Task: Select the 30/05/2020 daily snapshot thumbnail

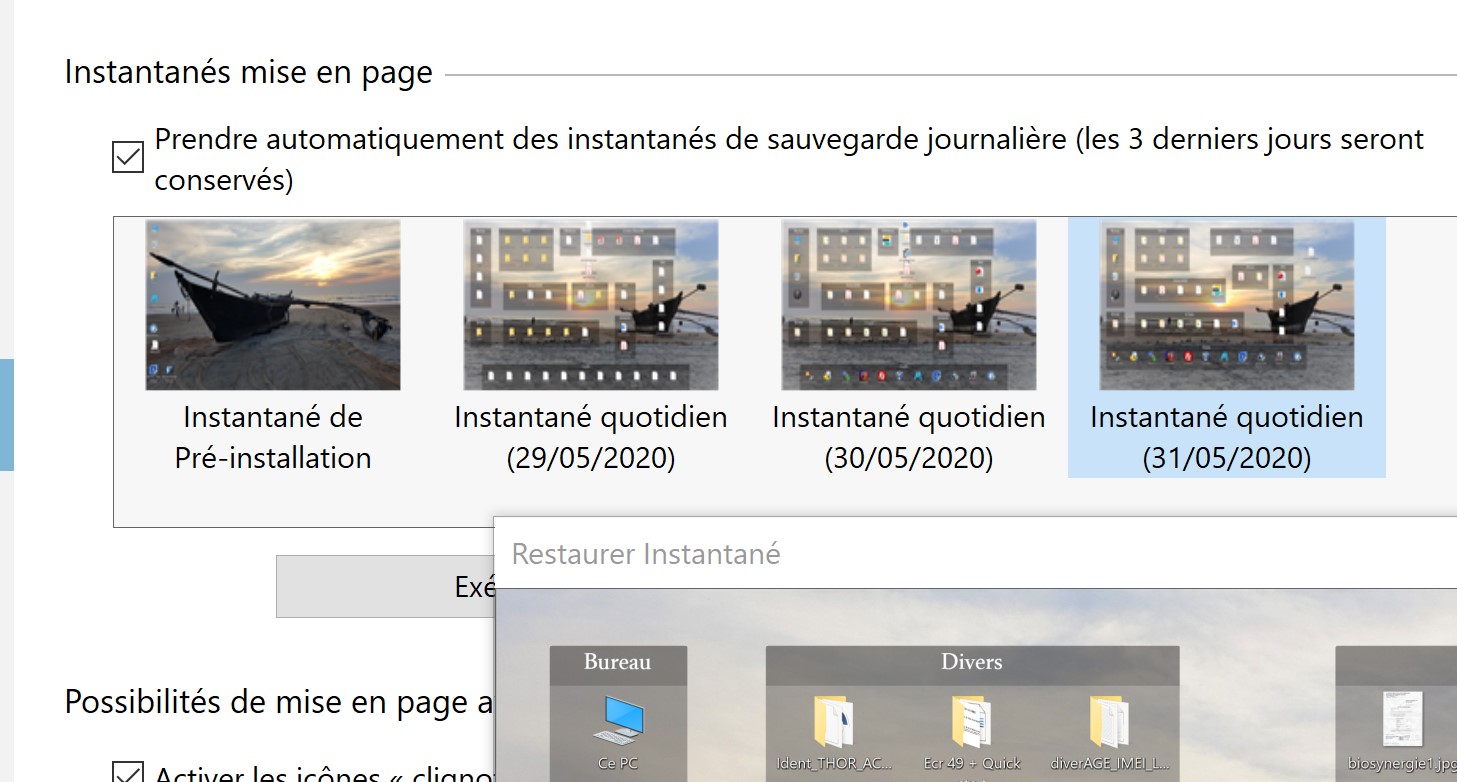Action: click(x=909, y=305)
